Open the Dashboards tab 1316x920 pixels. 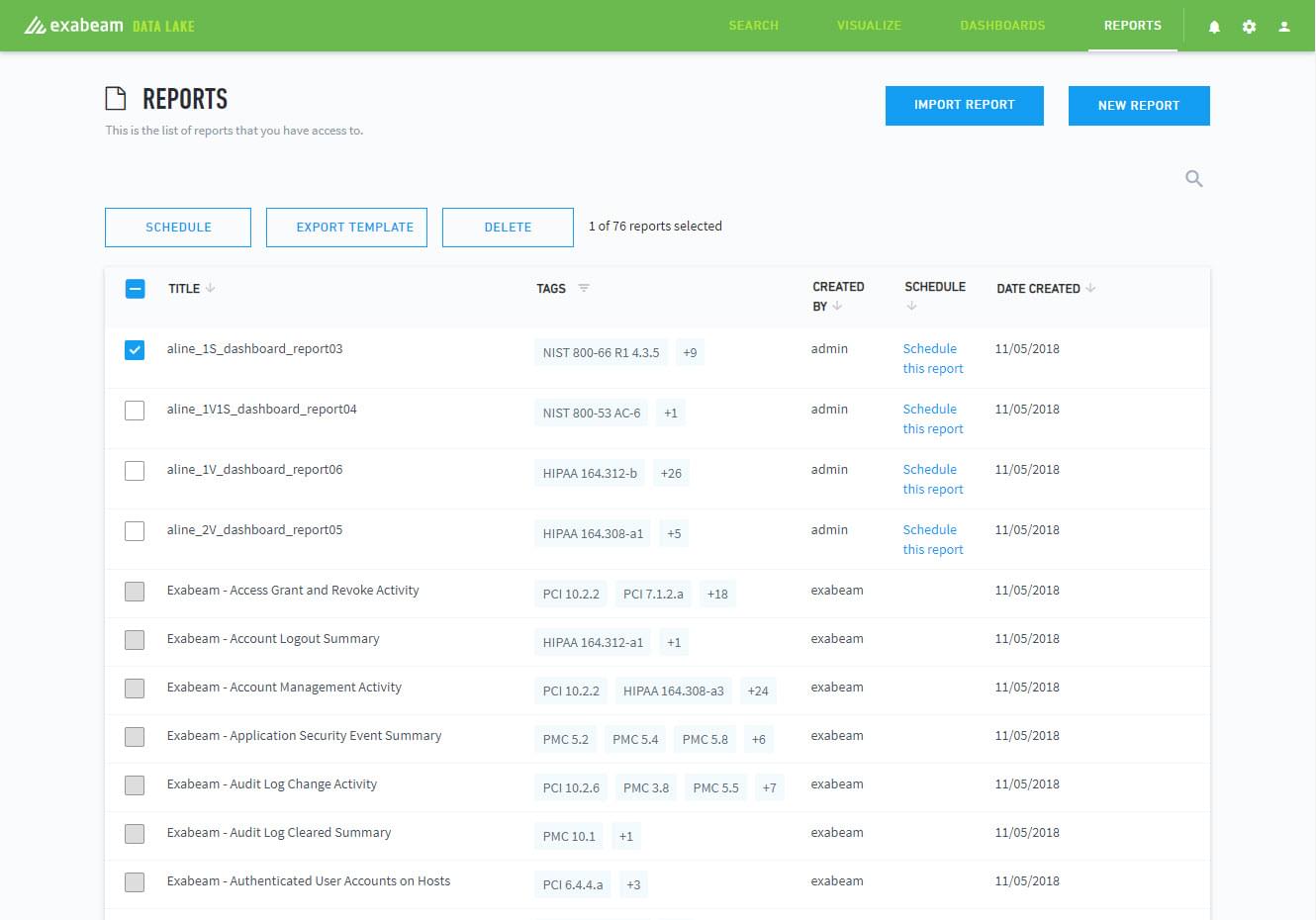[1002, 26]
